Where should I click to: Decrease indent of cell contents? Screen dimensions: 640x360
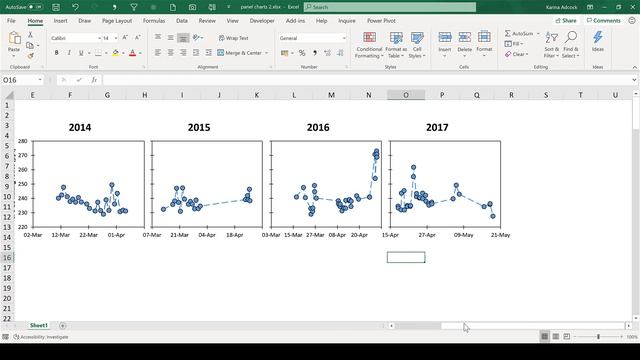coord(196,53)
